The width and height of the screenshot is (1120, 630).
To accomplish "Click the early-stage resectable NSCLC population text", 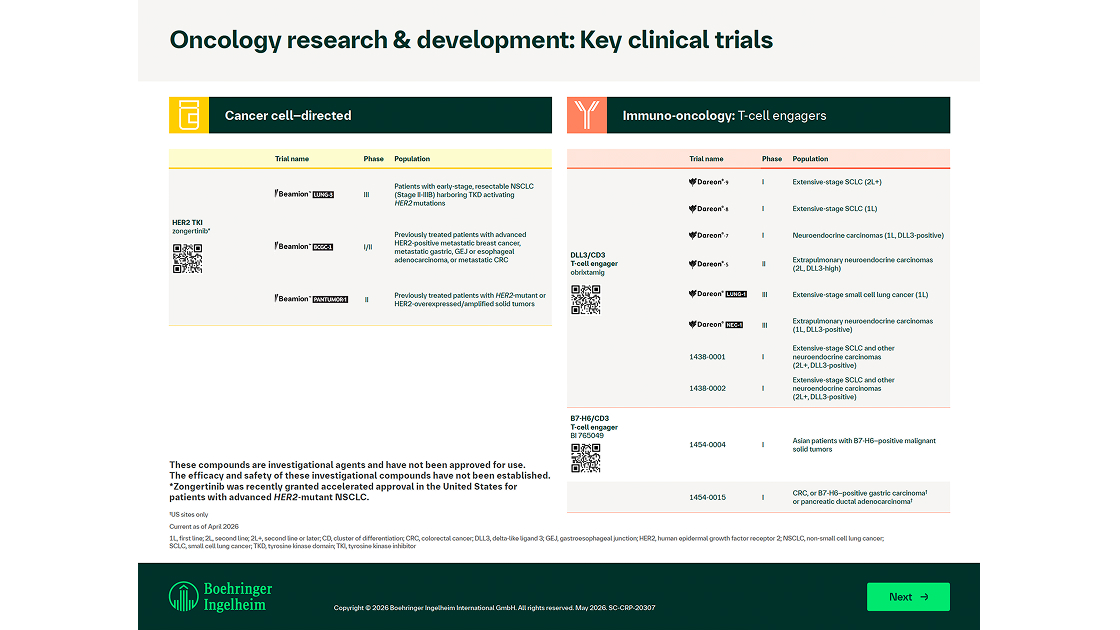I will point(464,194).
